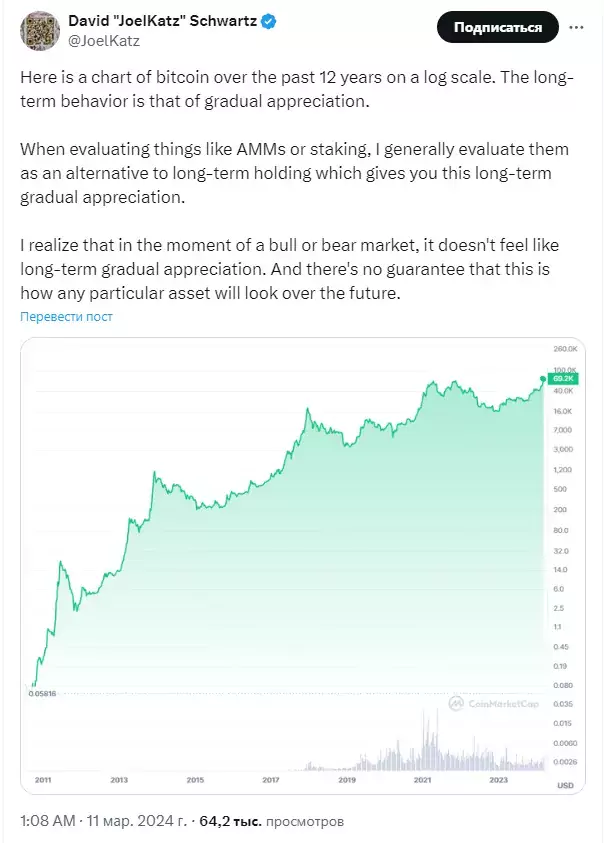
Task: Click the 1:08 AM timestamp
Action: (49, 821)
